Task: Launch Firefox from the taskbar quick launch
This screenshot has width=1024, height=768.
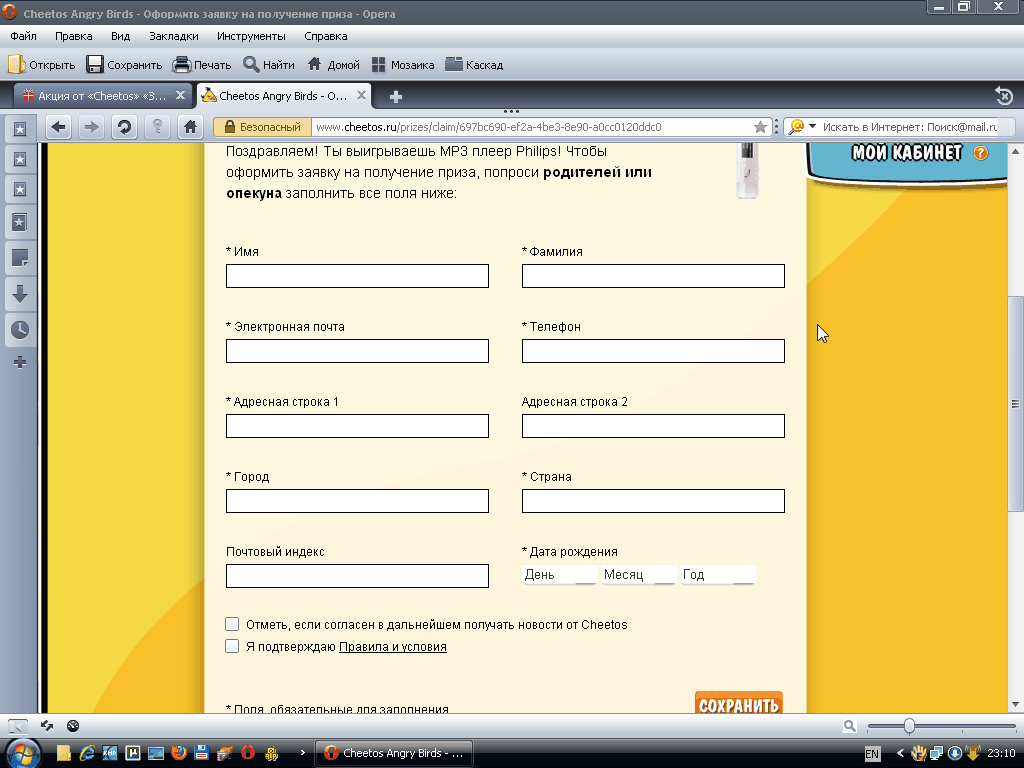Action: point(178,753)
